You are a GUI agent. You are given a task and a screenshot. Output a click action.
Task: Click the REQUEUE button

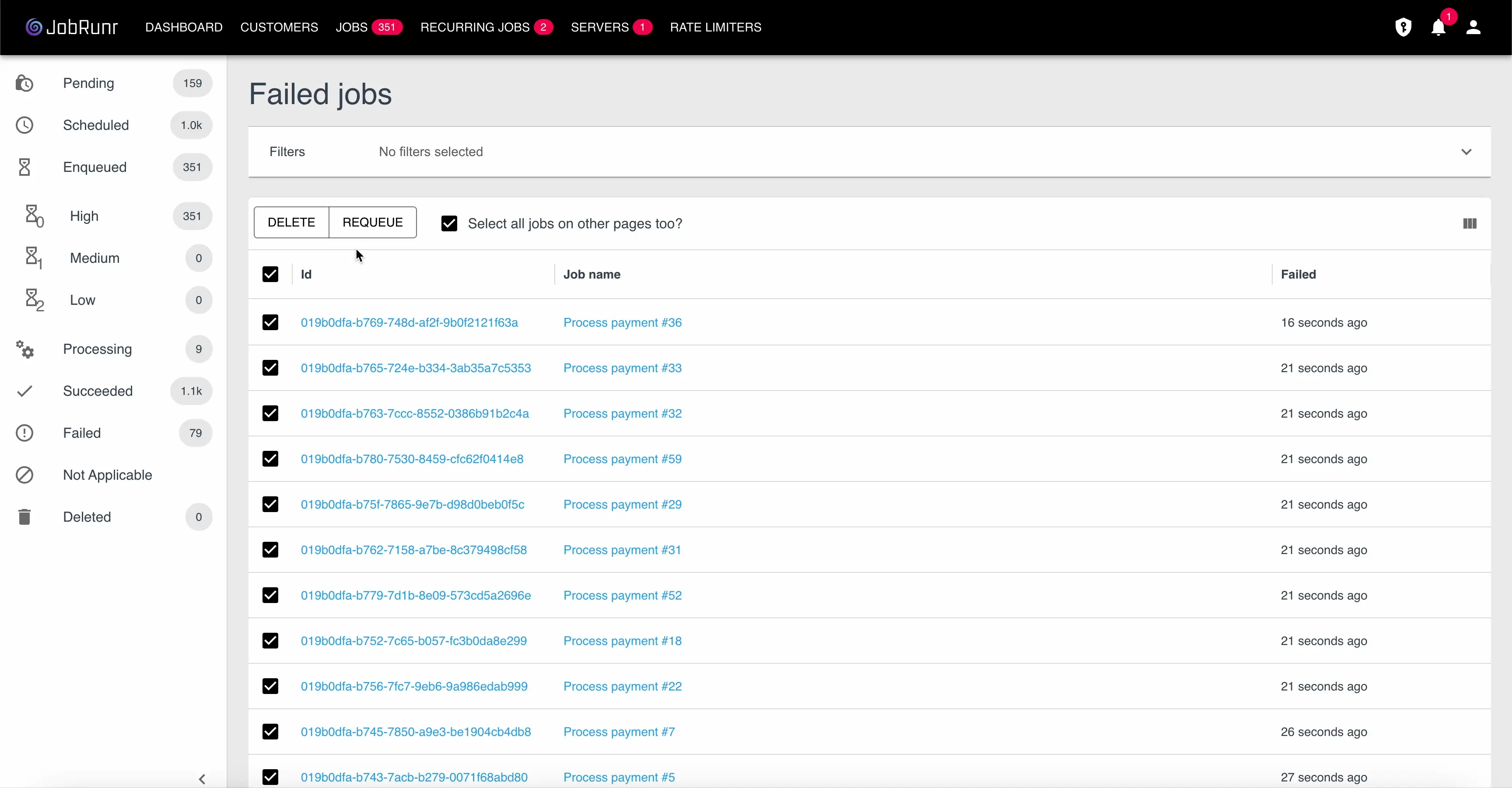click(x=373, y=222)
